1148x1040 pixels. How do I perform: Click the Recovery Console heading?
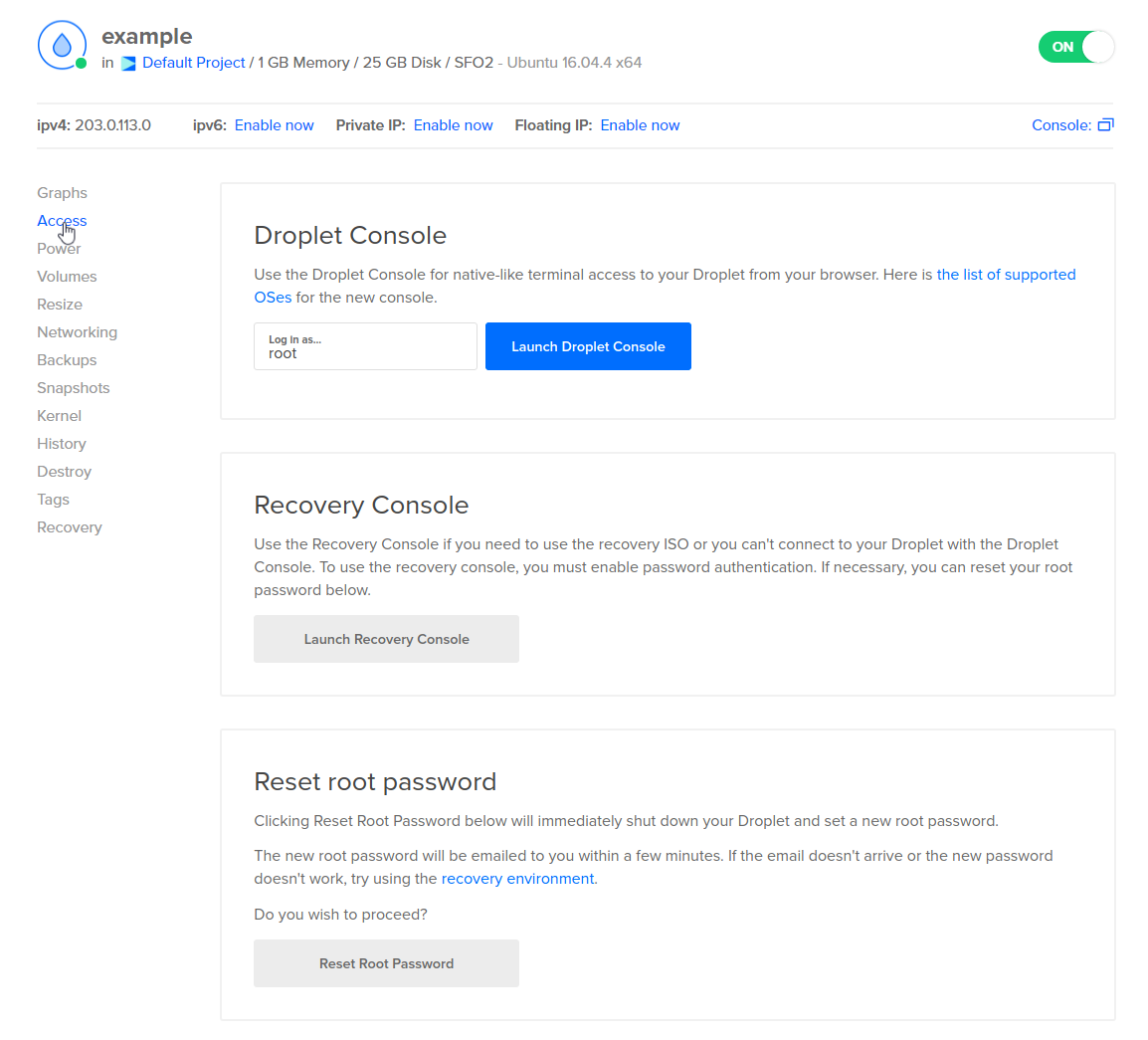coord(361,505)
